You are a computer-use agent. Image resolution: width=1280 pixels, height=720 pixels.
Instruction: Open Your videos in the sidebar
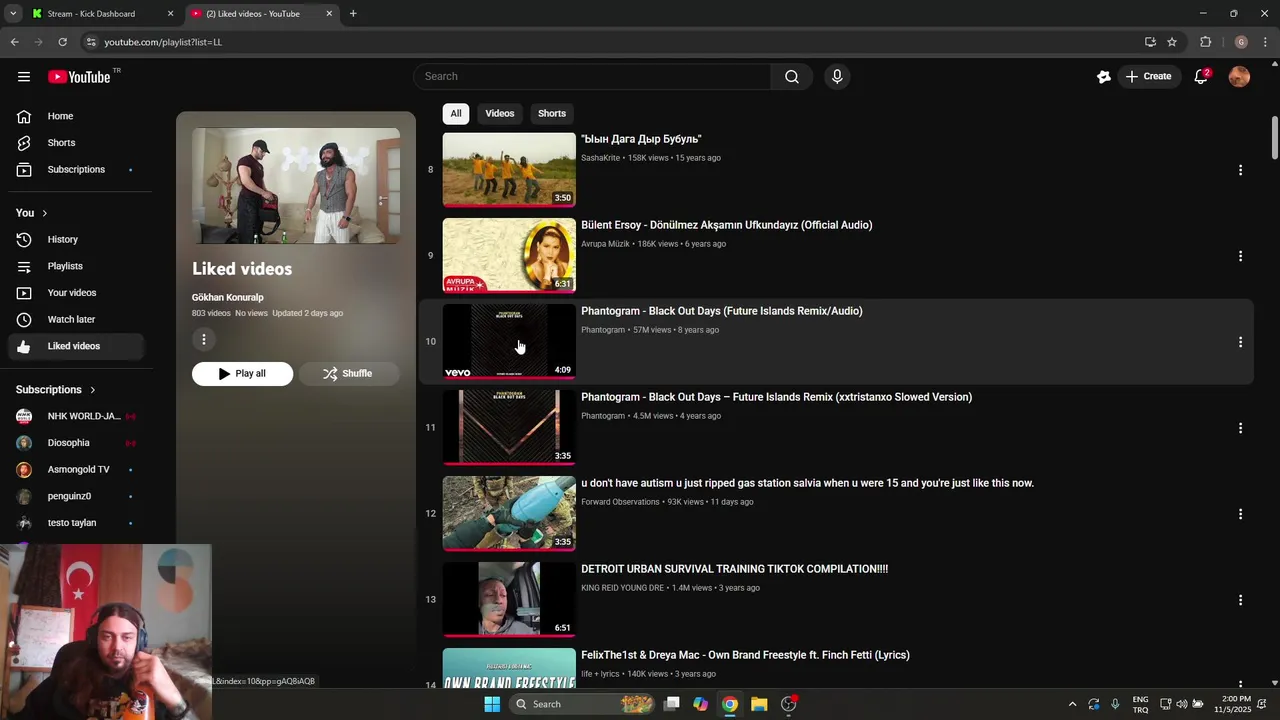(74, 293)
